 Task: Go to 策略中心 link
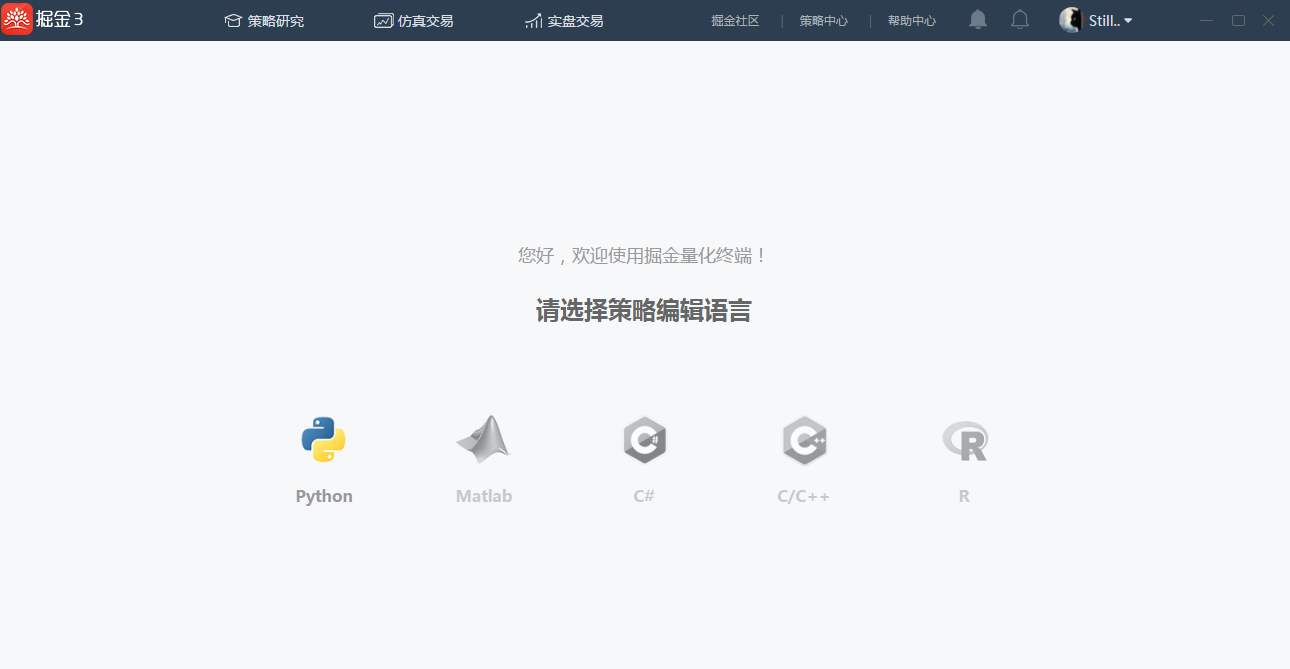823,21
